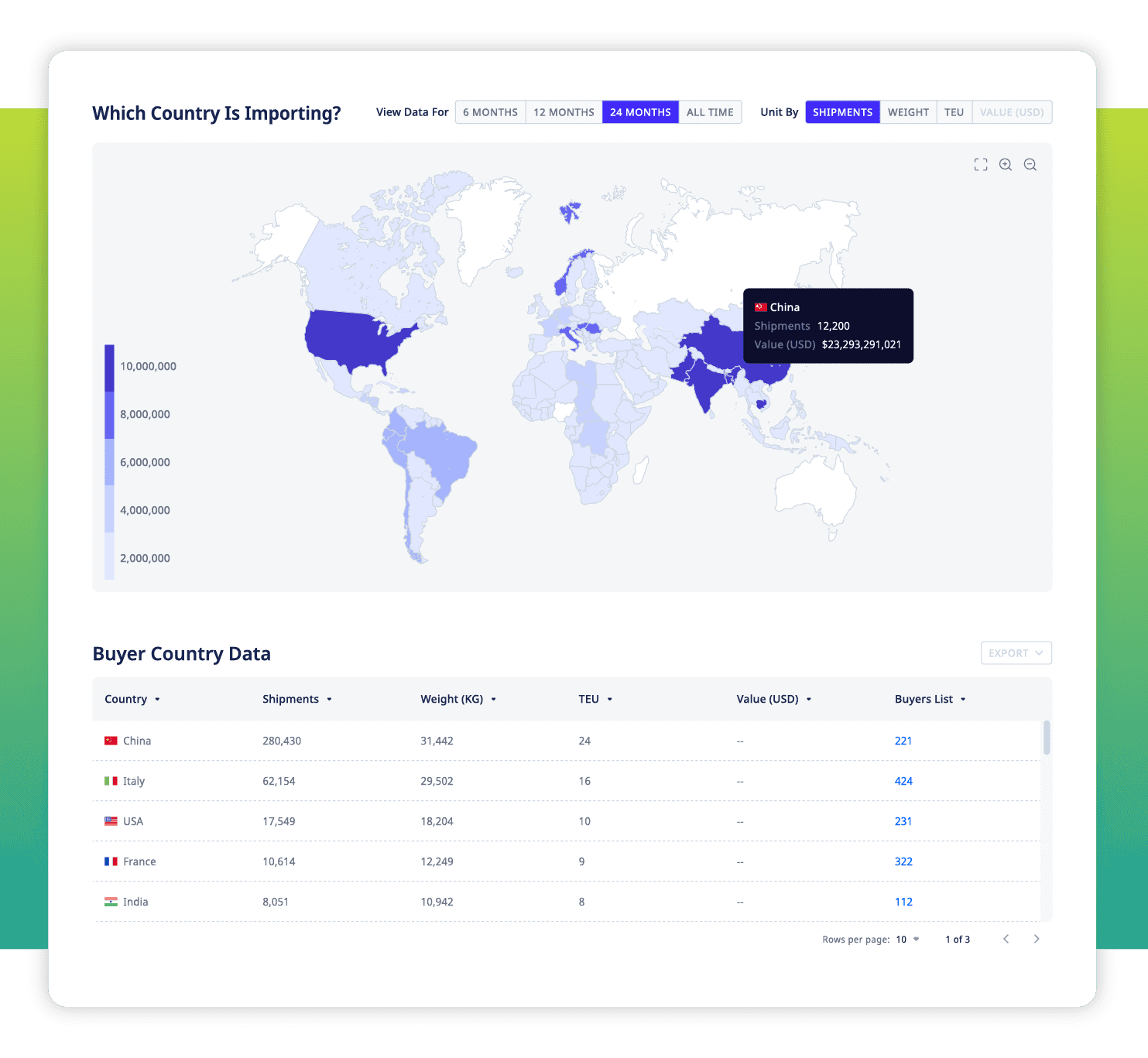
Task: Click the China tooltip on the map
Action: pos(828,326)
